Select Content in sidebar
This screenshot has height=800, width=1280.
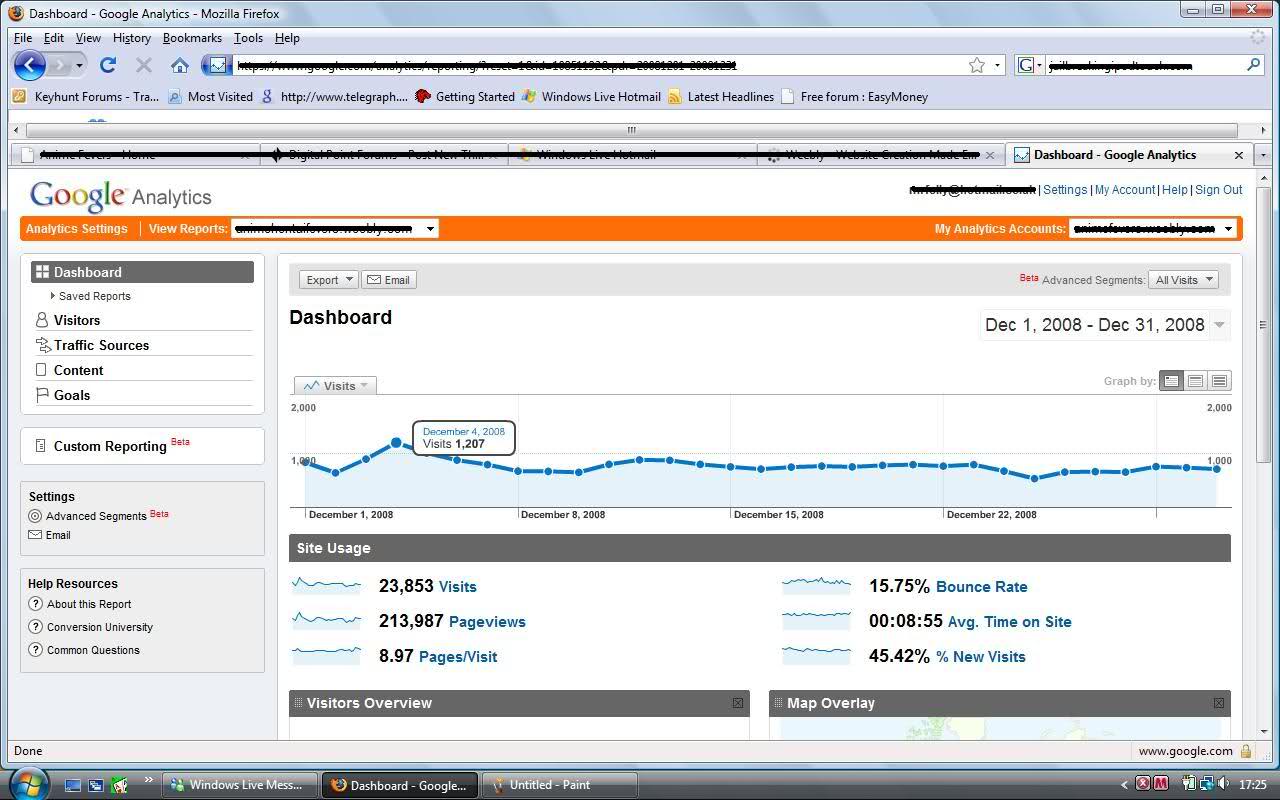(78, 371)
